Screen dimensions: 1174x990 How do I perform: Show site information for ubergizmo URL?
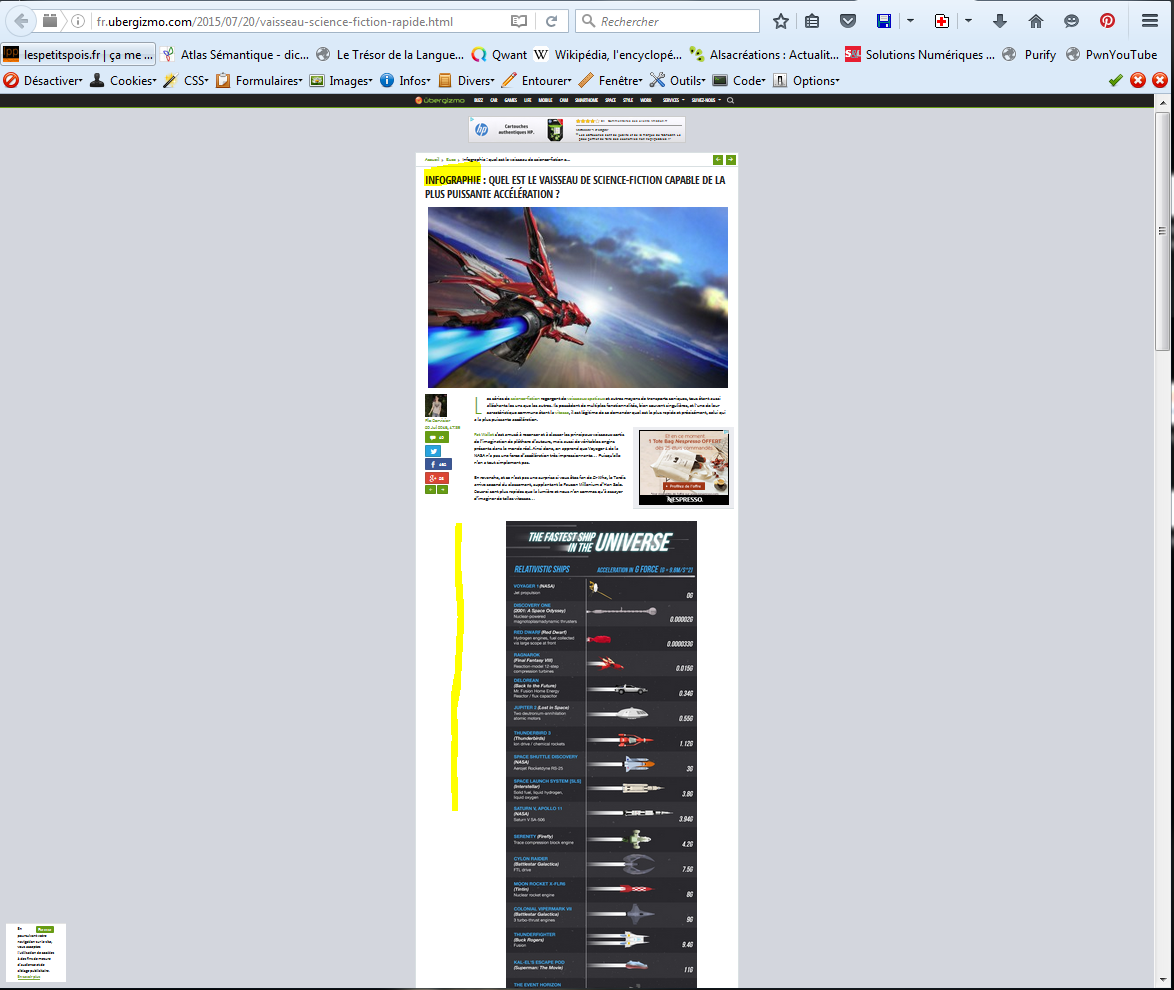[x=78, y=21]
